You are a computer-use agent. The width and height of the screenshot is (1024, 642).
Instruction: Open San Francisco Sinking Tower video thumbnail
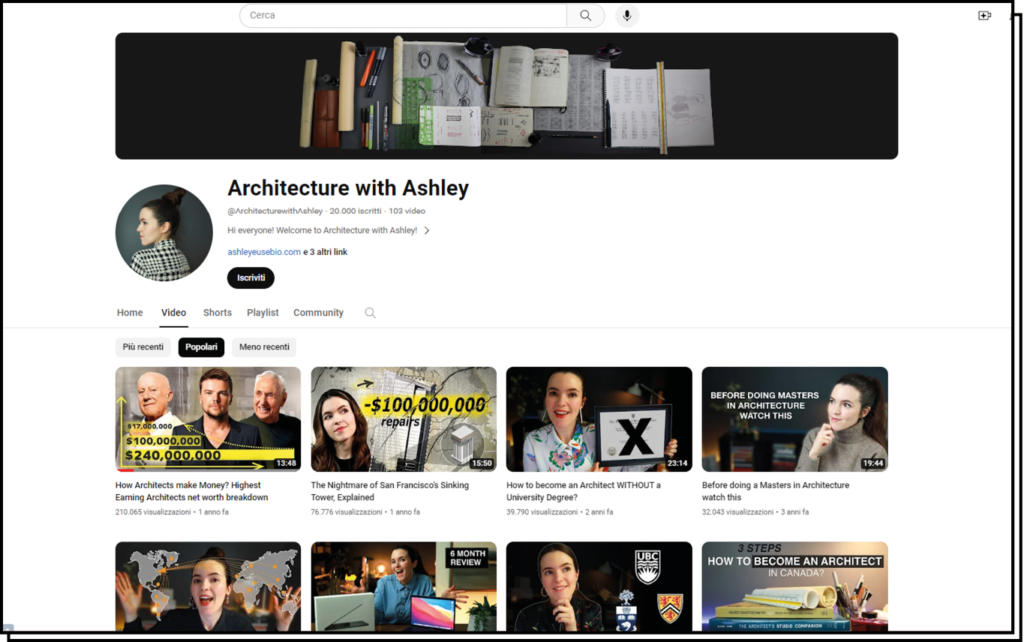[x=403, y=419]
